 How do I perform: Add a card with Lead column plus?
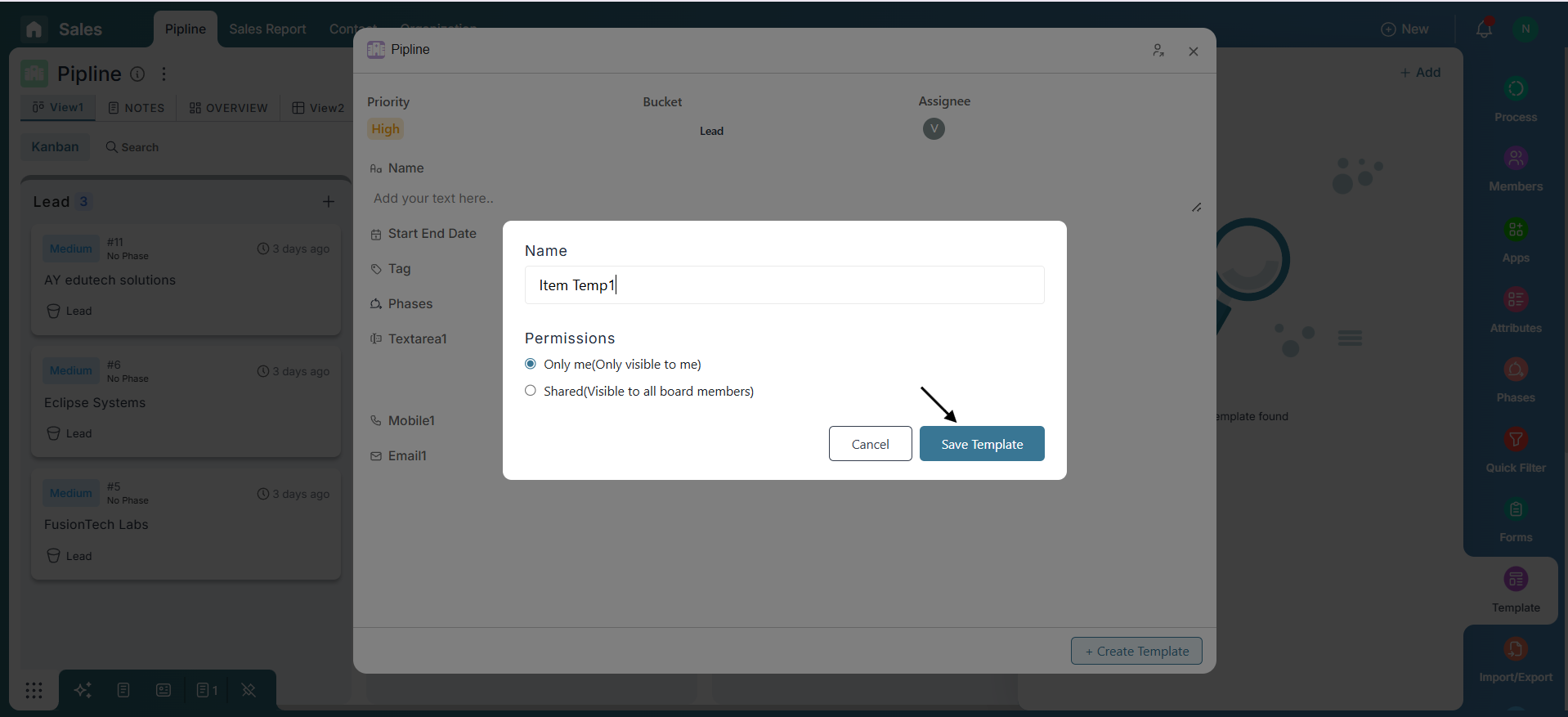click(x=329, y=202)
